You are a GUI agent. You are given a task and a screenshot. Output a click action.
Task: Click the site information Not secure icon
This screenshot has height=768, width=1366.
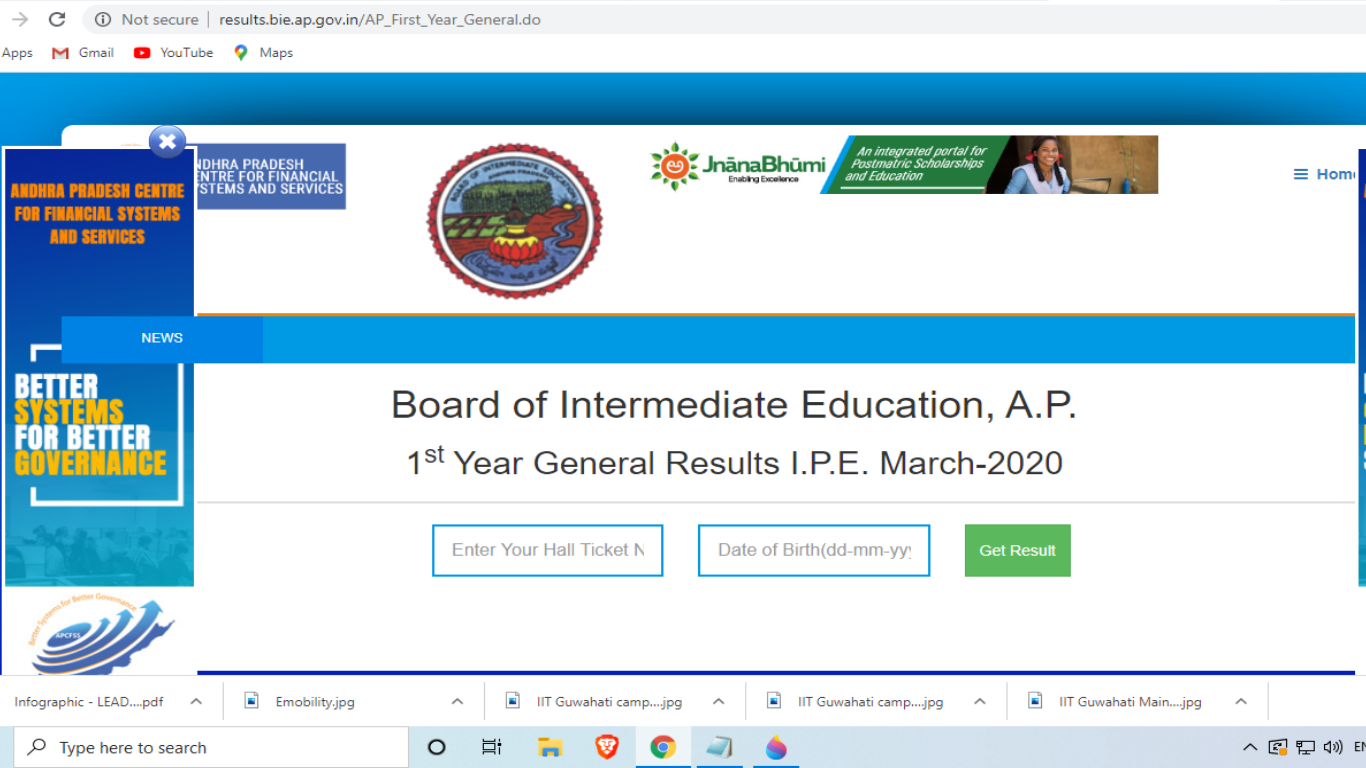tap(103, 19)
